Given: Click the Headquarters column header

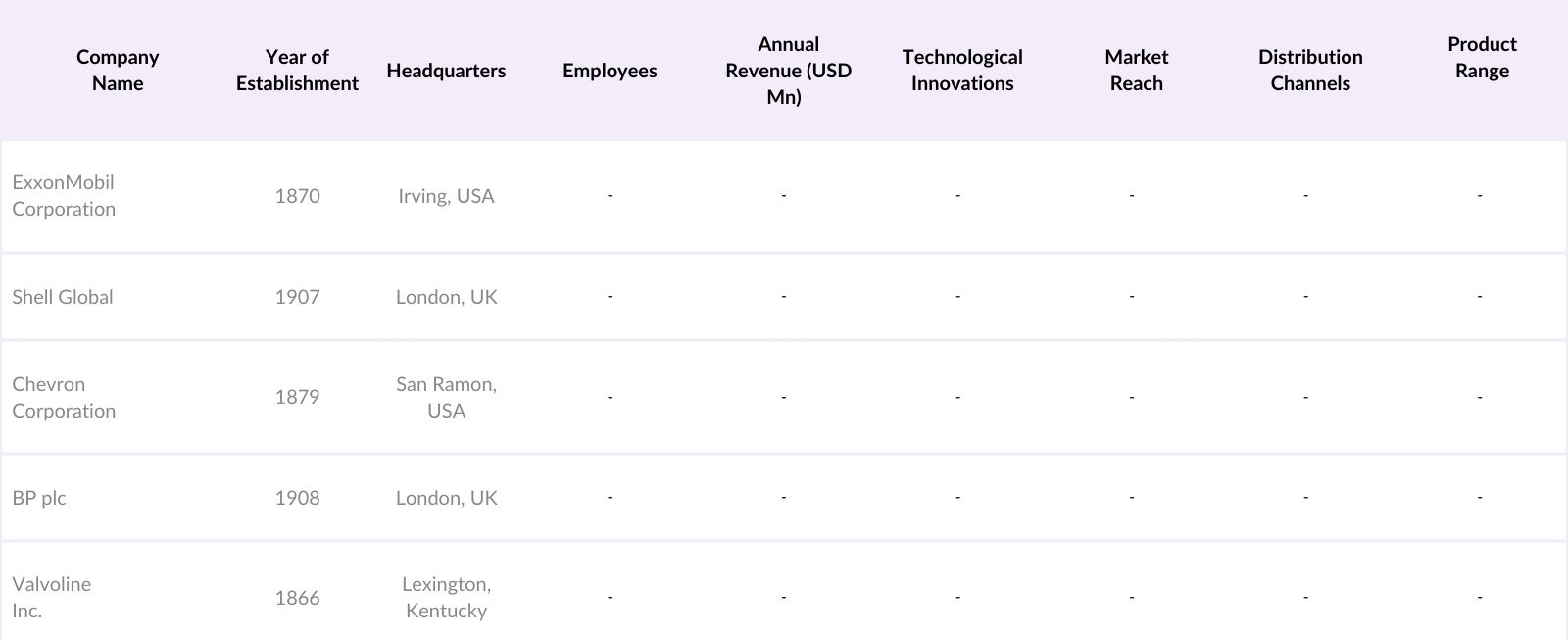Looking at the screenshot, I should pyautogui.click(x=446, y=71).
